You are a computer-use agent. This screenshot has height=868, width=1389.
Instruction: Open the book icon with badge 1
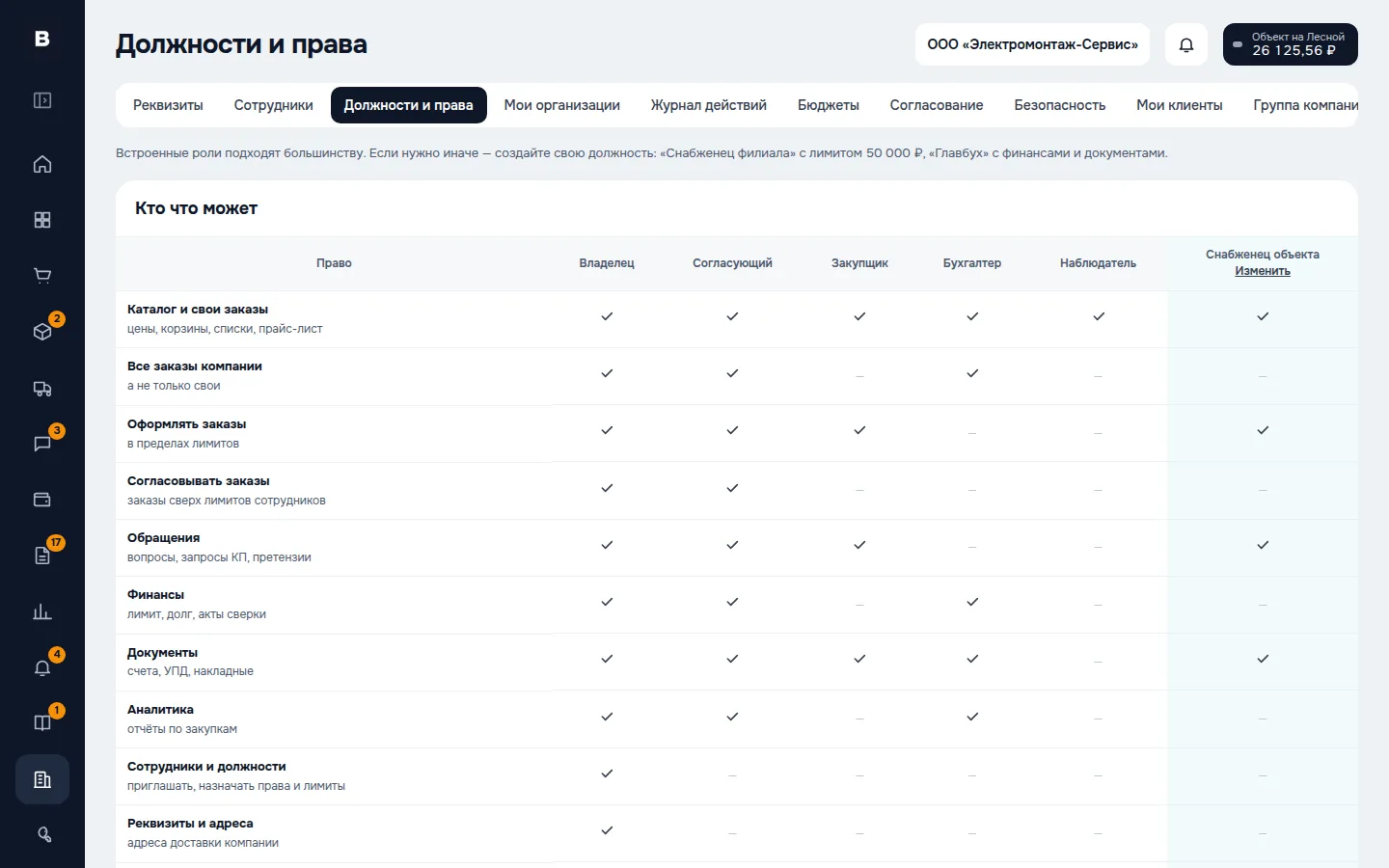click(42, 723)
